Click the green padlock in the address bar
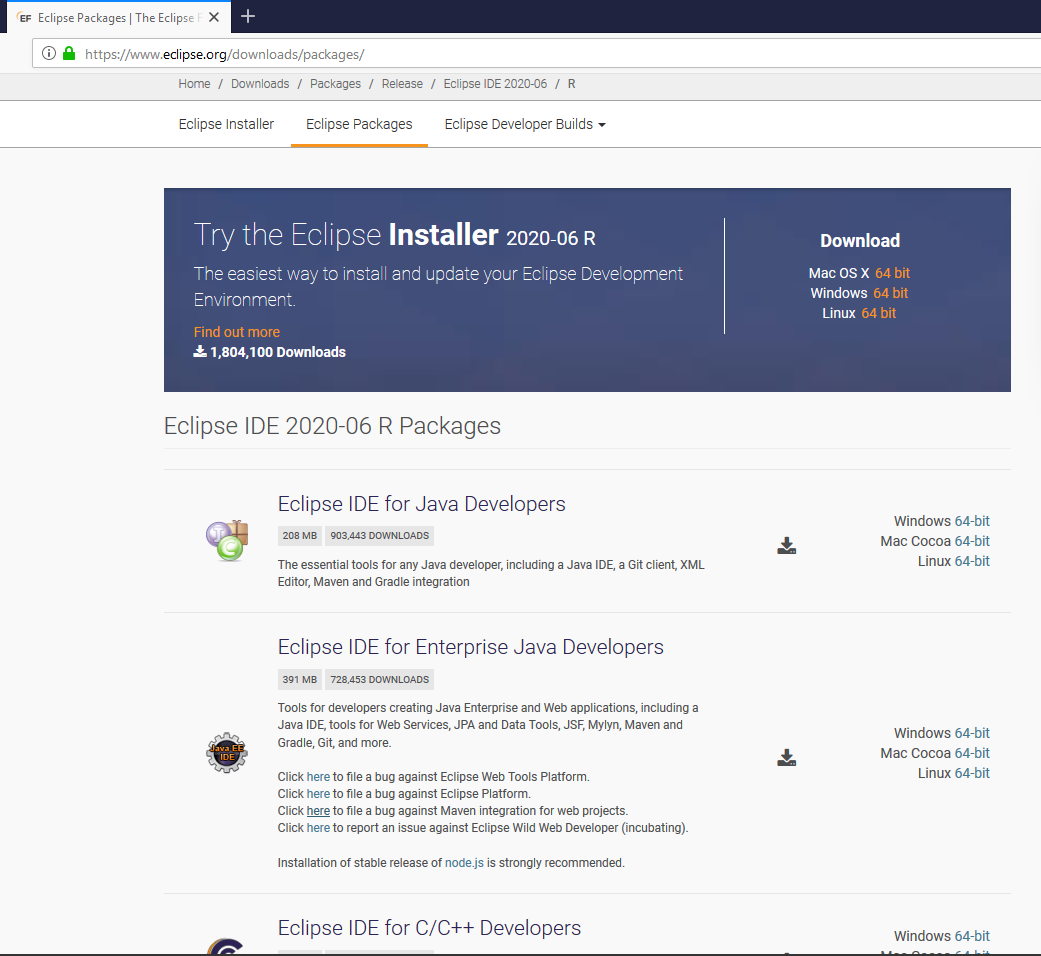This screenshot has height=956, width=1041. [x=67, y=53]
